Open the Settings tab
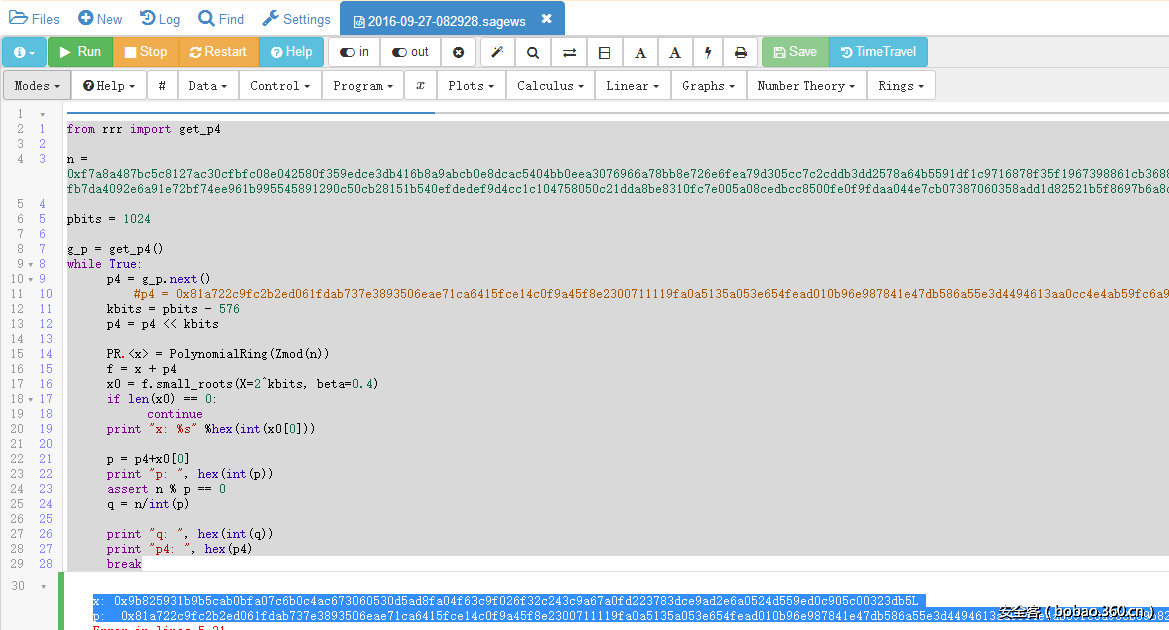1169x630 pixels. click(x=296, y=19)
